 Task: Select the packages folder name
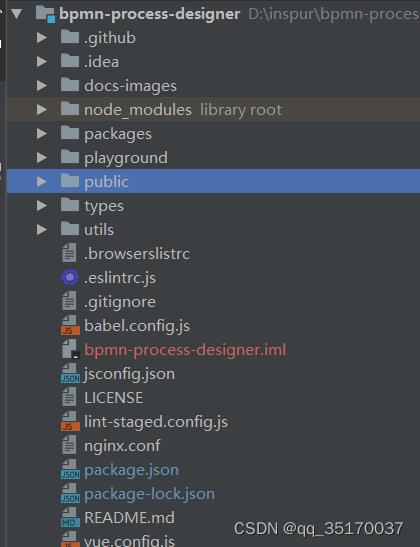[x=118, y=134]
